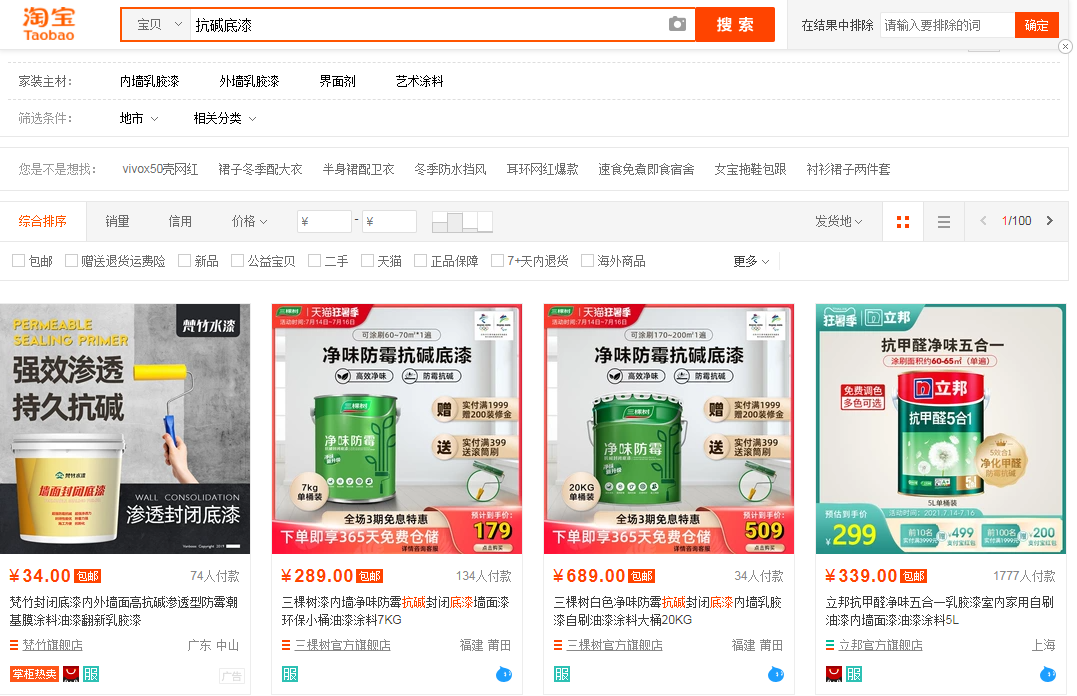This screenshot has width=1077, height=696.
Task: Toggle the 二手 filter checkbox
Action: click(315, 261)
